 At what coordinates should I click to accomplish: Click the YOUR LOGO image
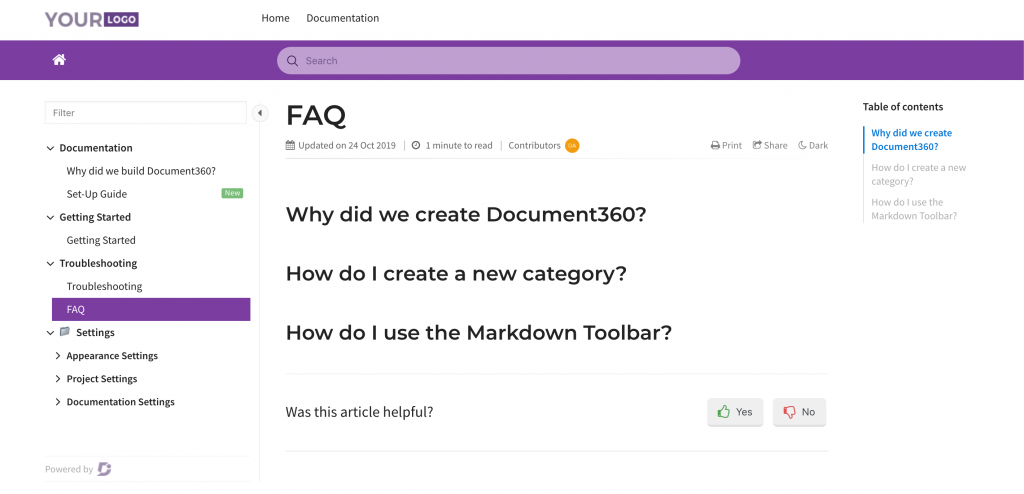(91, 19)
